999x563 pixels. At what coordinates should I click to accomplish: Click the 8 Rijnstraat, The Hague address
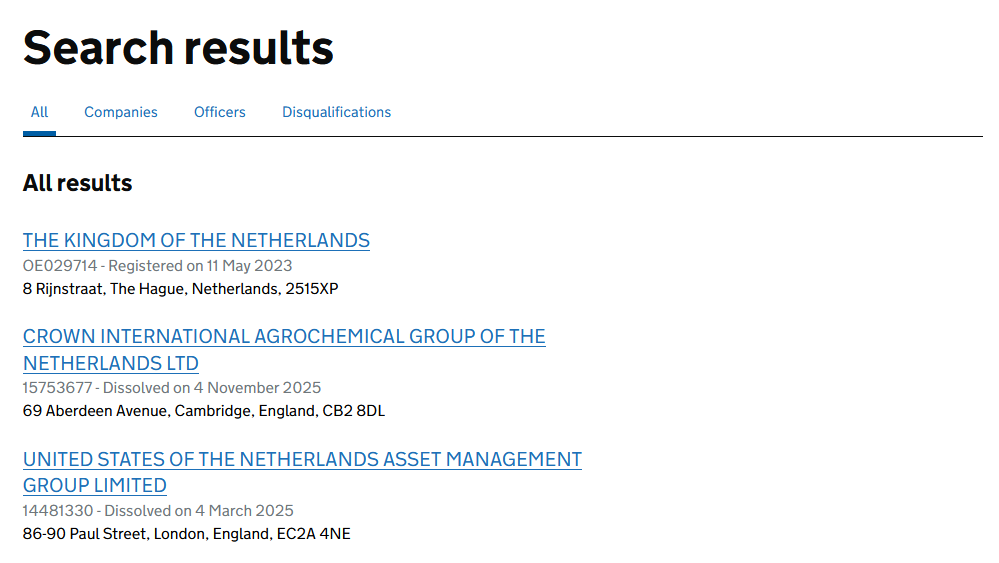click(x=181, y=289)
